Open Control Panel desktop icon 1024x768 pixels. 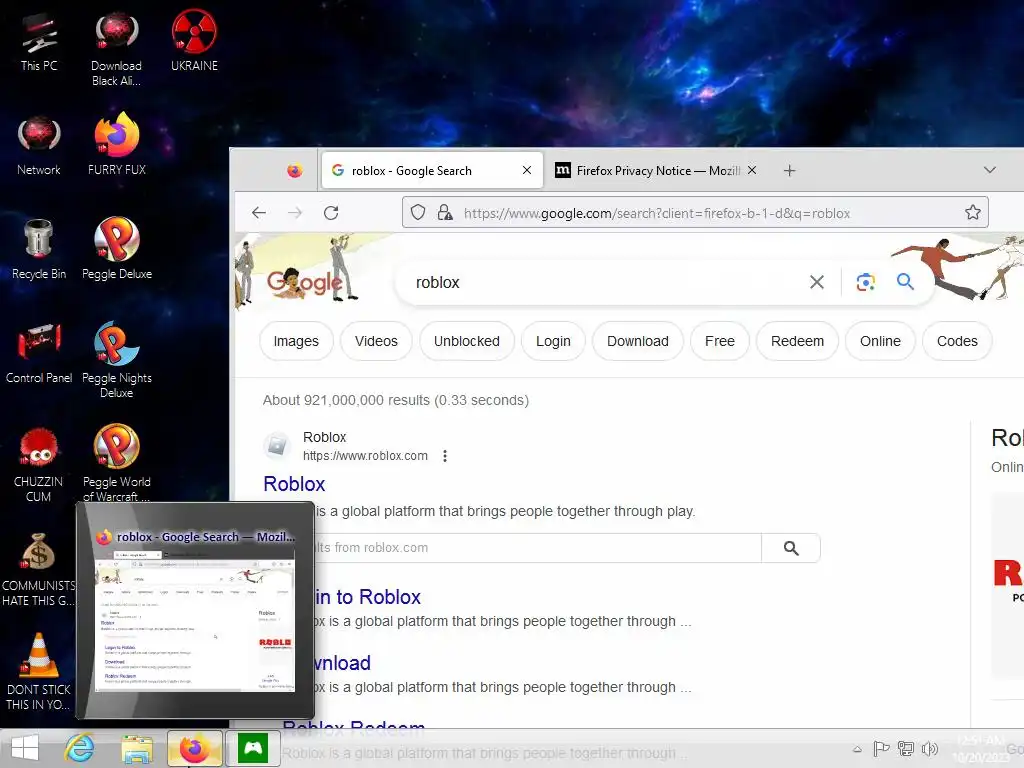(x=39, y=353)
